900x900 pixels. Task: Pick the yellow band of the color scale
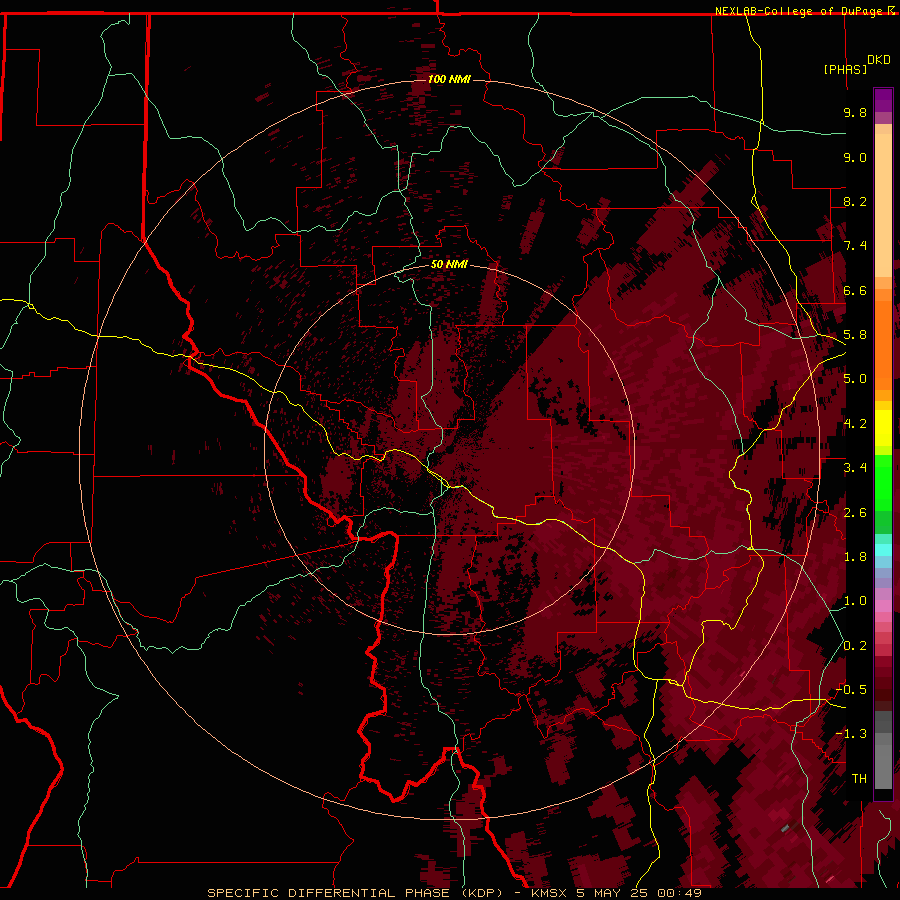click(x=883, y=428)
